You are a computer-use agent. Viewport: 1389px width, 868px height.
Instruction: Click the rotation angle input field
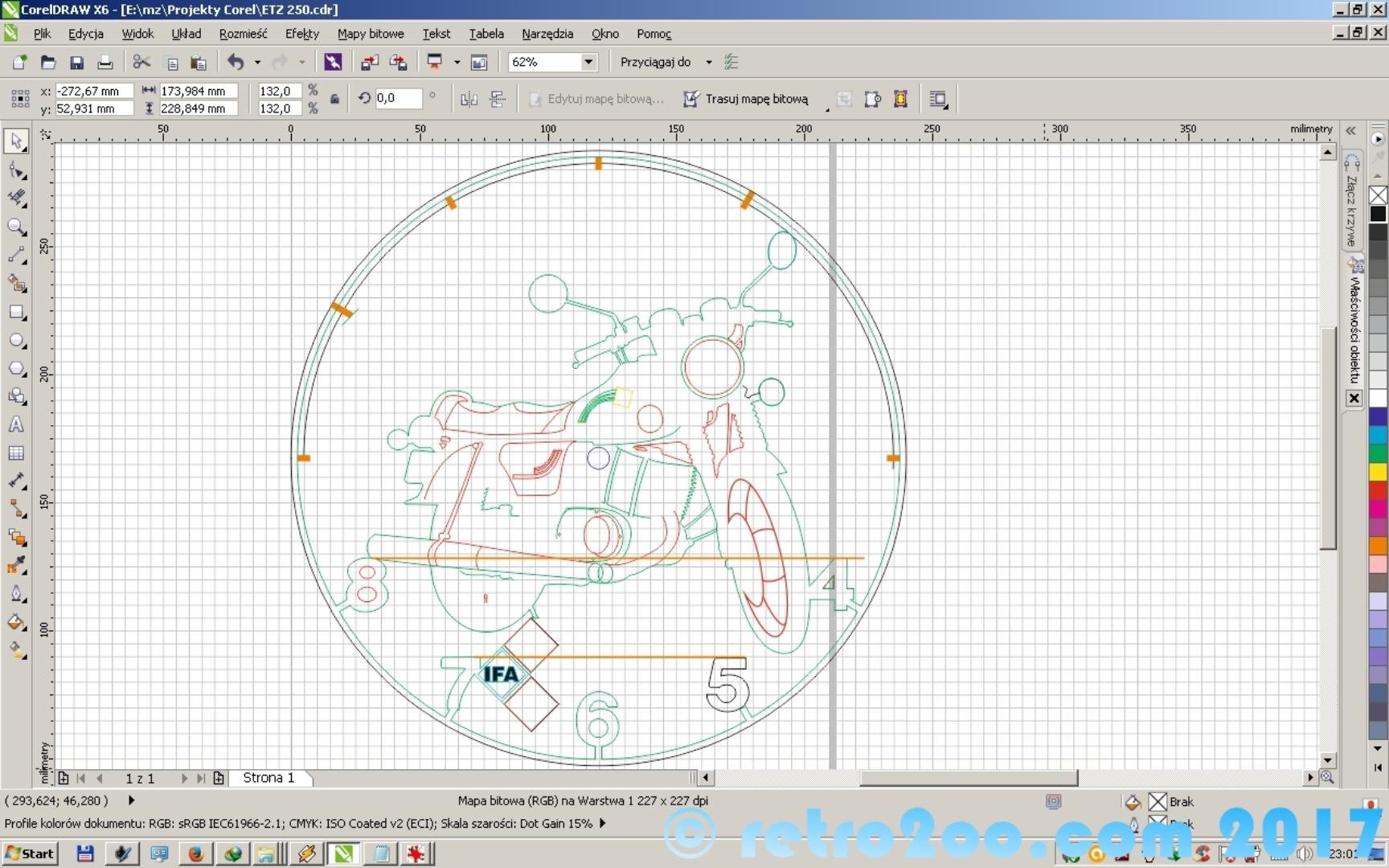[x=398, y=98]
